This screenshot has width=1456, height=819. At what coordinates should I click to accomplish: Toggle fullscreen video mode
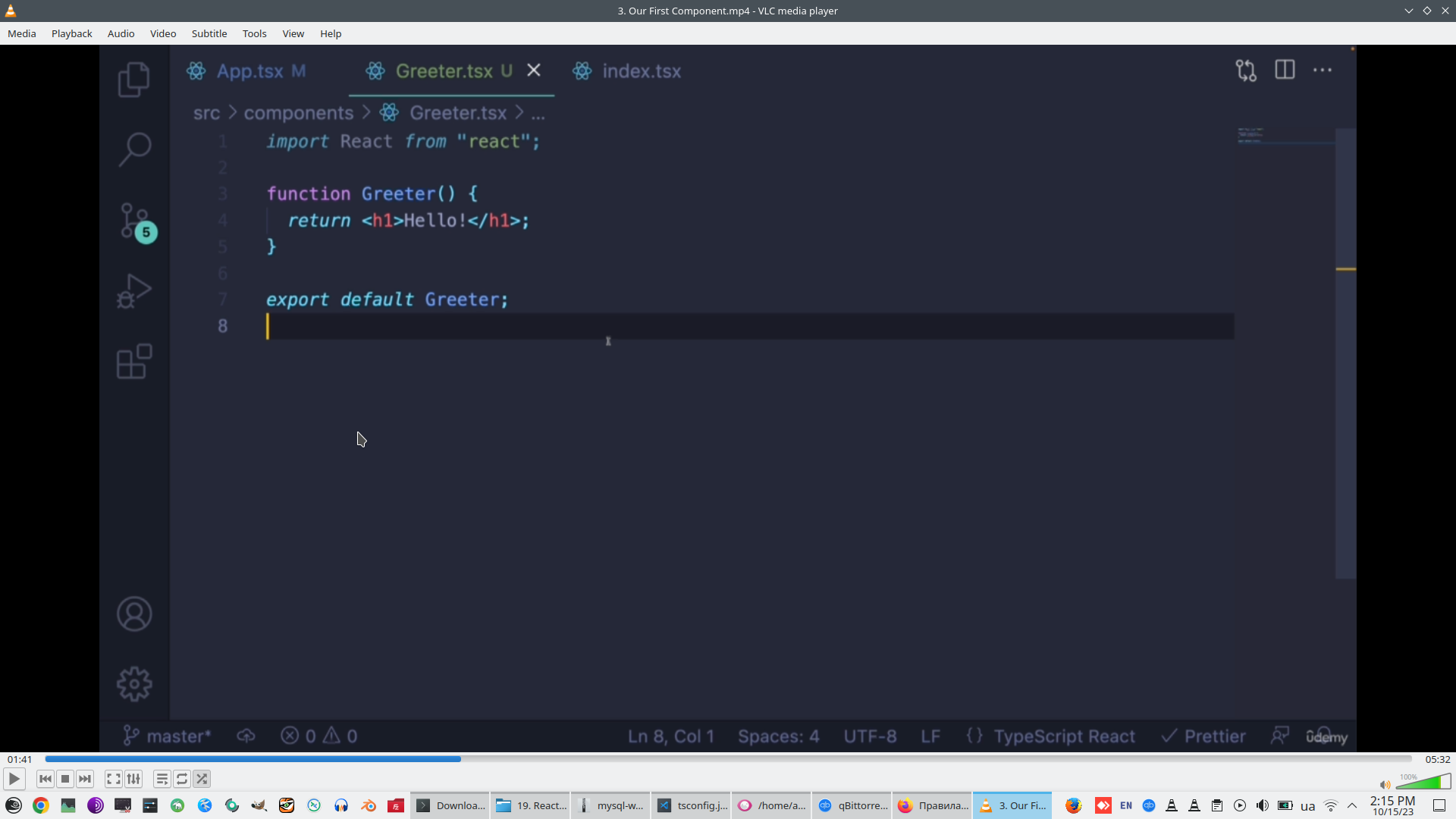tap(113, 779)
